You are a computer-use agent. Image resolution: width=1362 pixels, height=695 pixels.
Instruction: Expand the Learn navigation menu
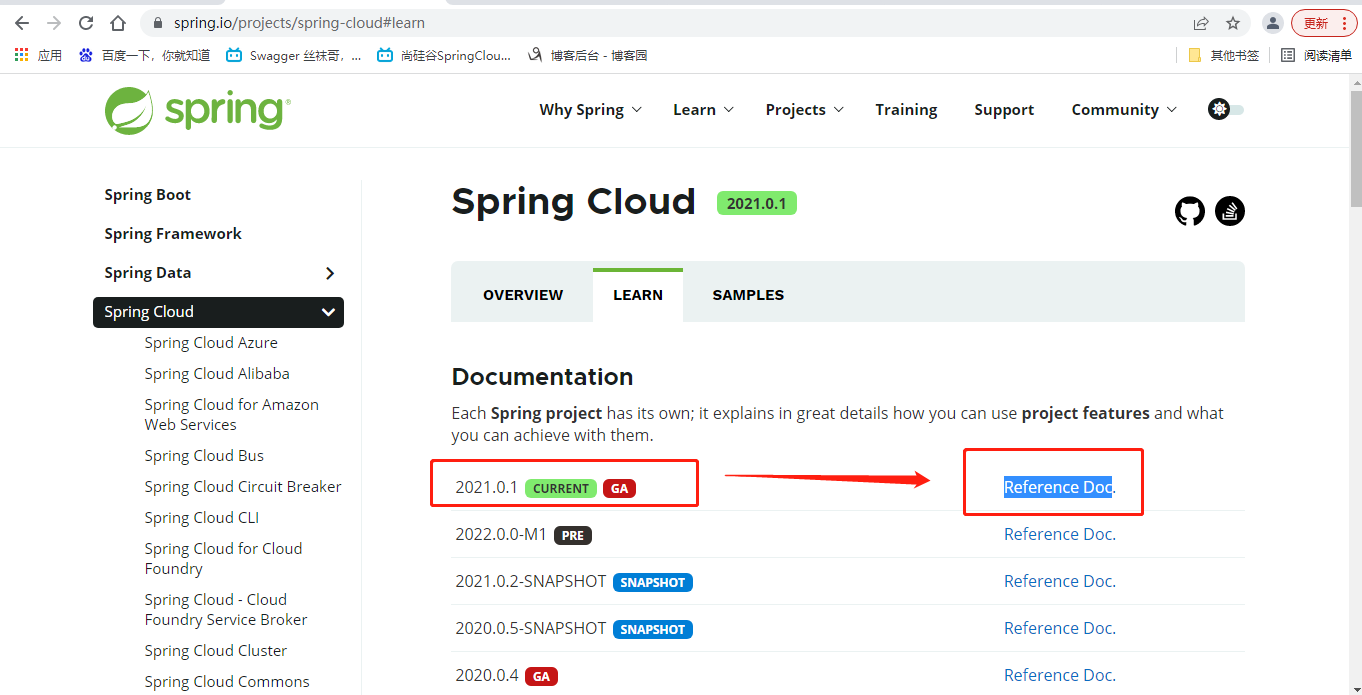(x=704, y=110)
